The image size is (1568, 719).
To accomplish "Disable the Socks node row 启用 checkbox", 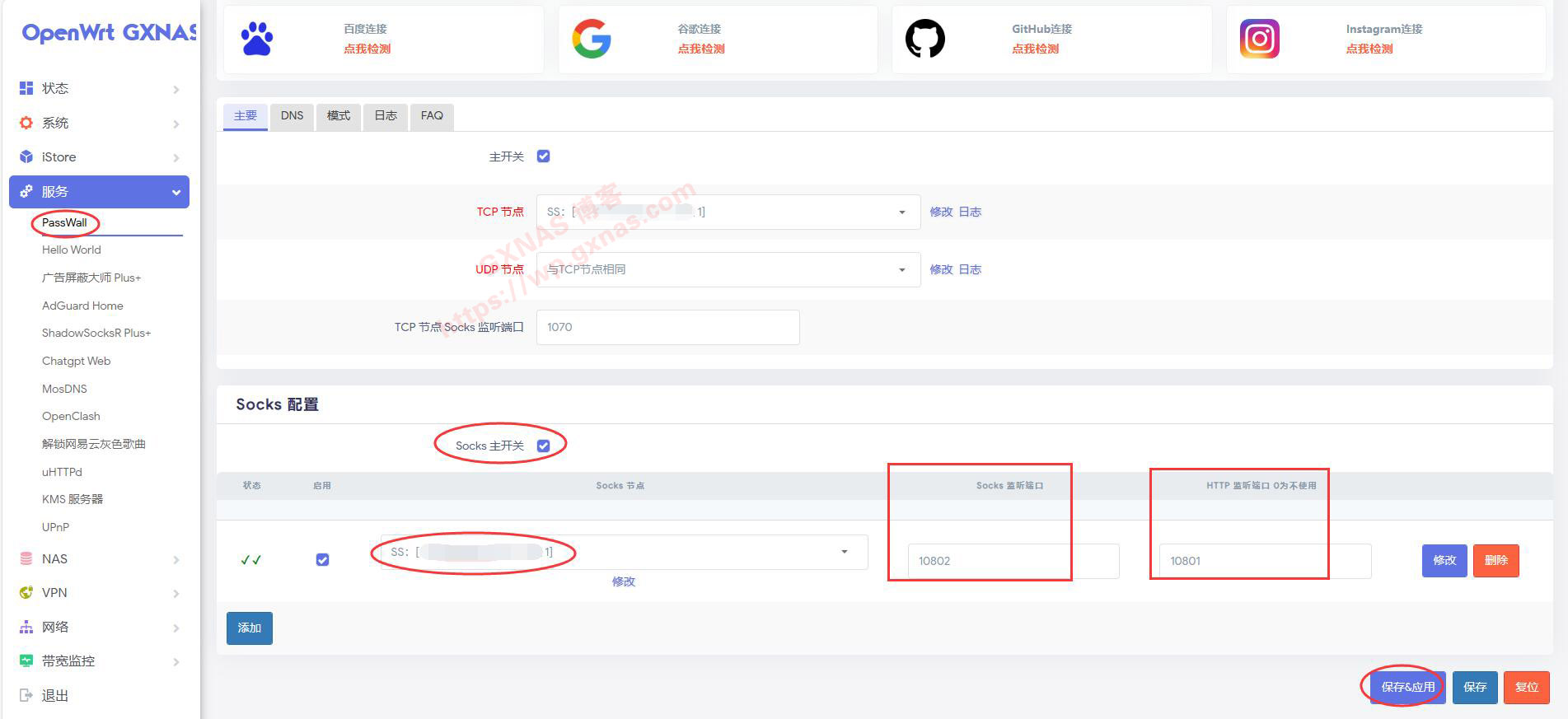I will coord(322,560).
